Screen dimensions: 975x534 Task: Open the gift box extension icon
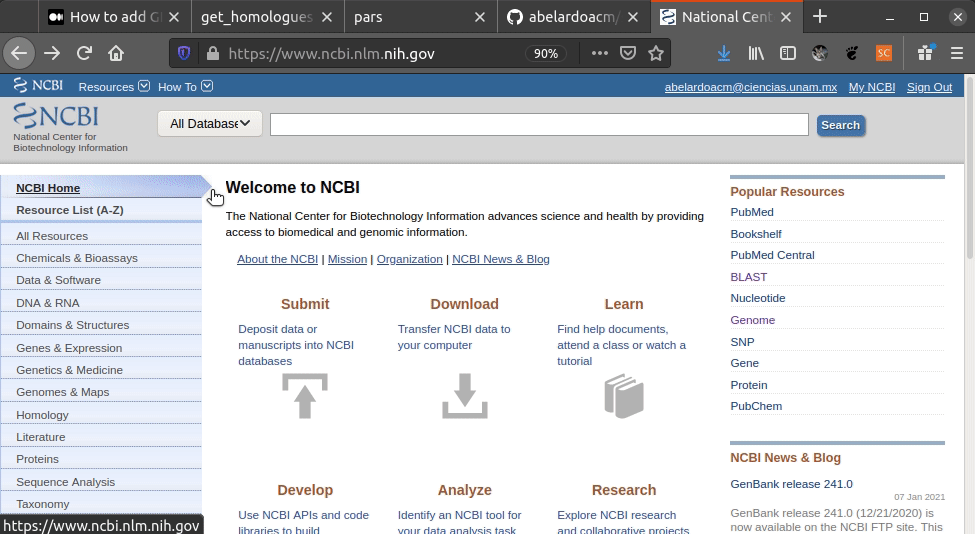coord(926,53)
